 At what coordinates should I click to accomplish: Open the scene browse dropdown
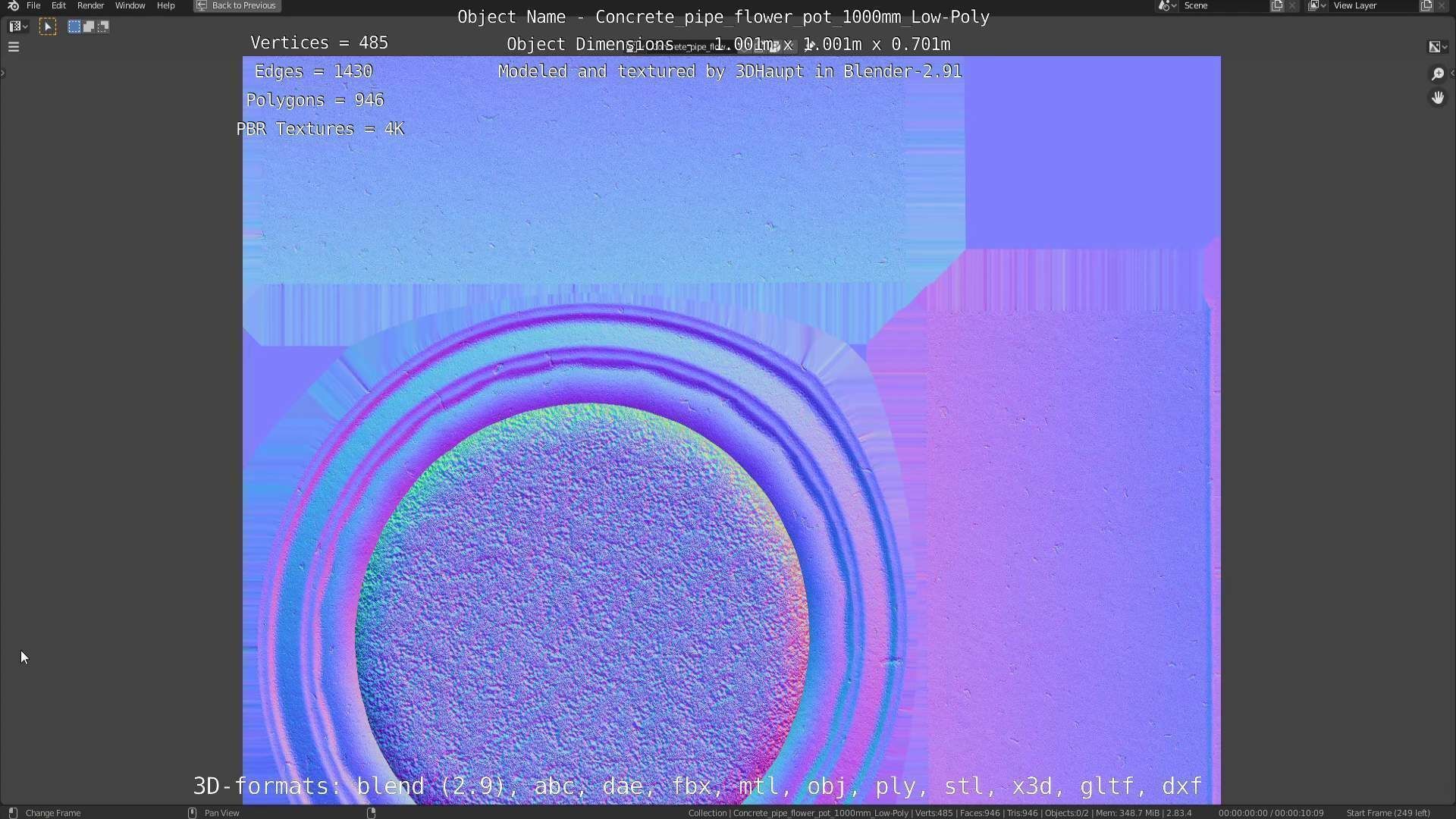1167,5
